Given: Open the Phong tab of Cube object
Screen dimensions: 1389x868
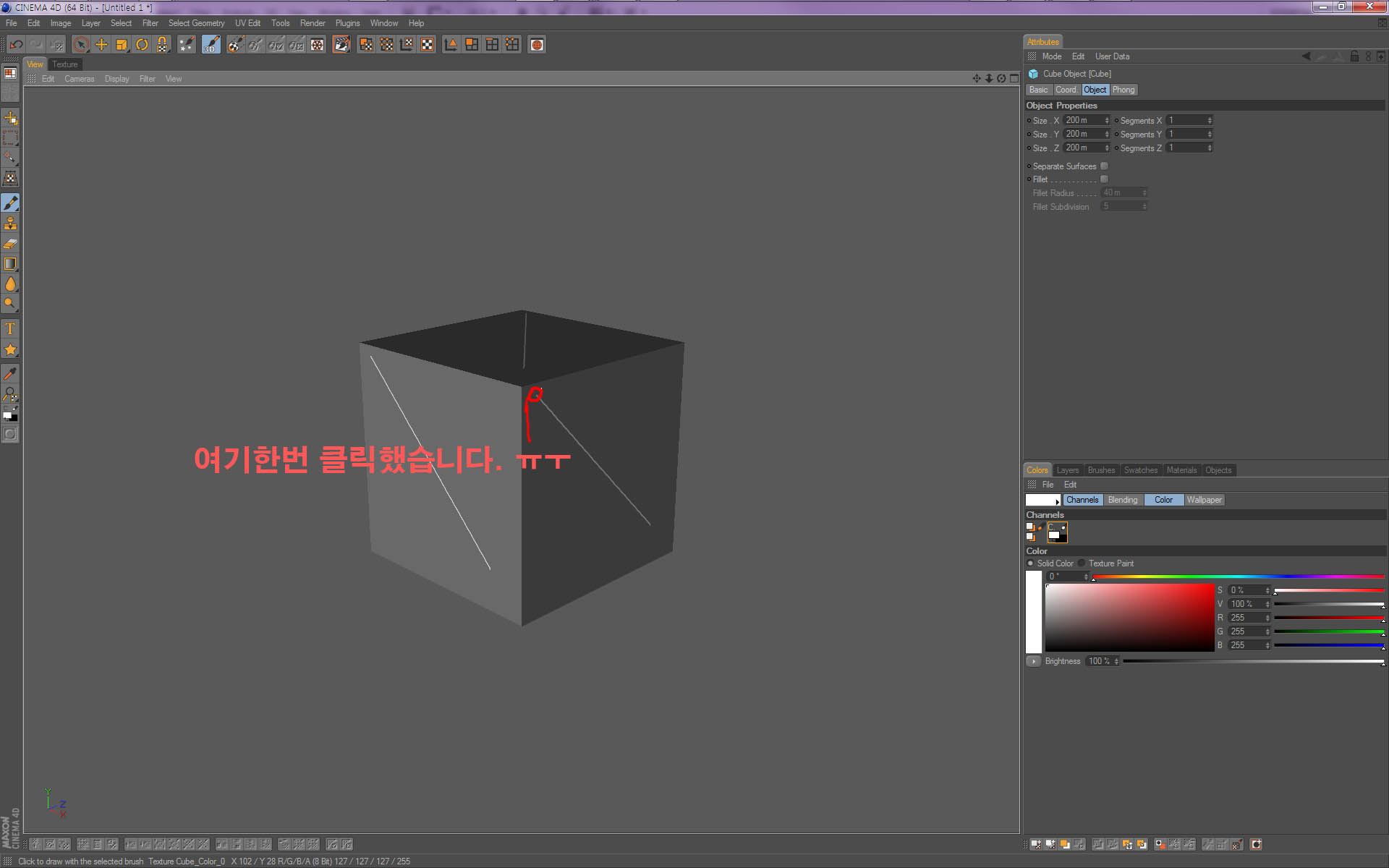Looking at the screenshot, I should [1123, 90].
